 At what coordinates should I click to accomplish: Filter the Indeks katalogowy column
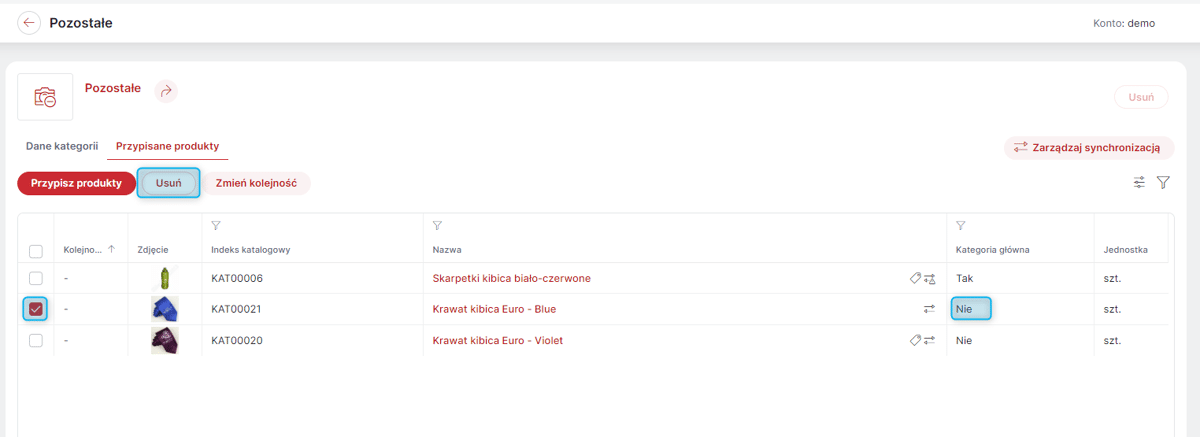tap(216, 226)
